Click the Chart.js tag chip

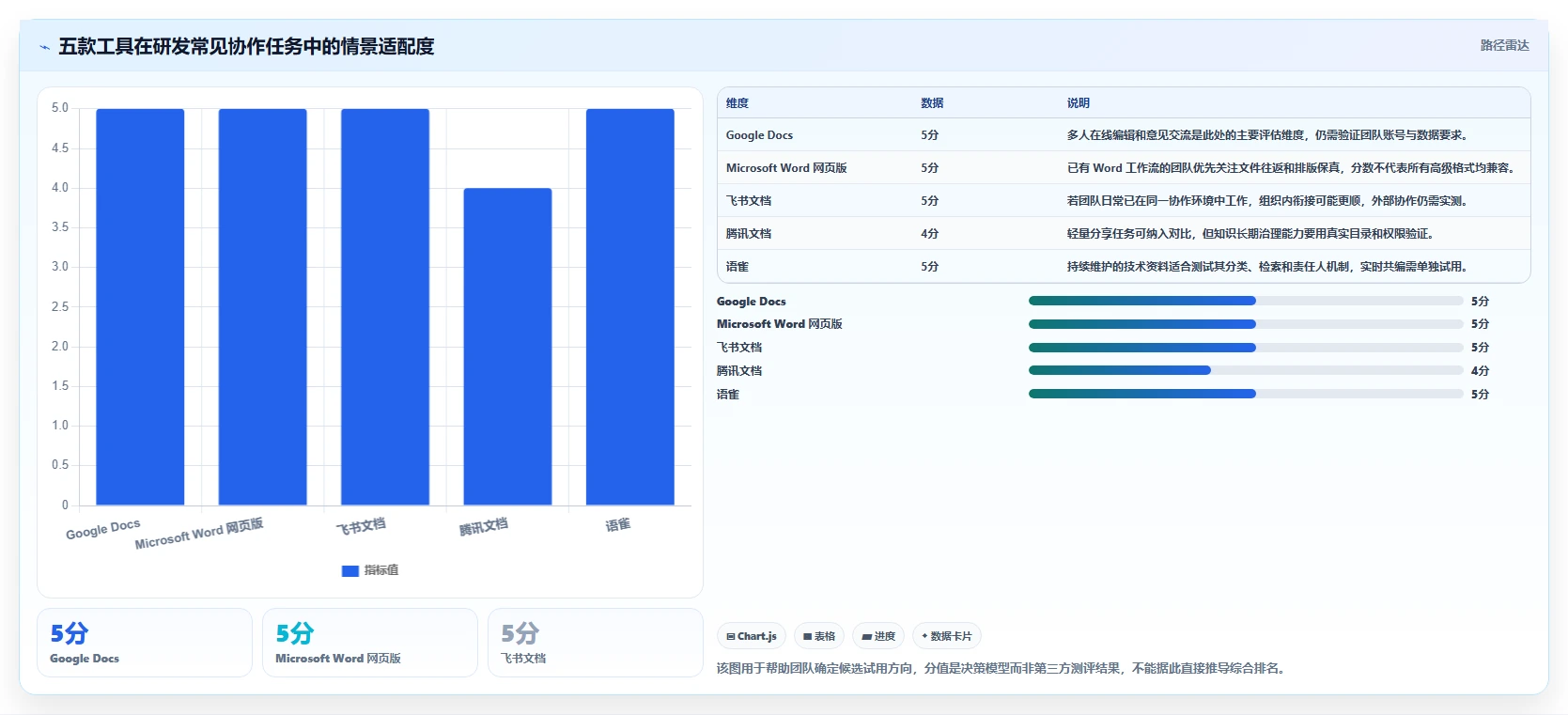click(x=752, y=636)
